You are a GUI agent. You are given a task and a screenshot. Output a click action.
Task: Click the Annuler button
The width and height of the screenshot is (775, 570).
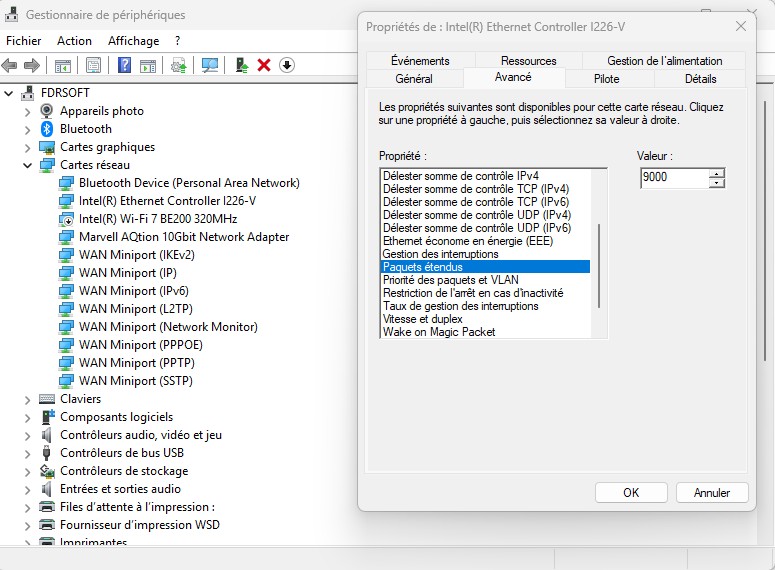[711, 493]
